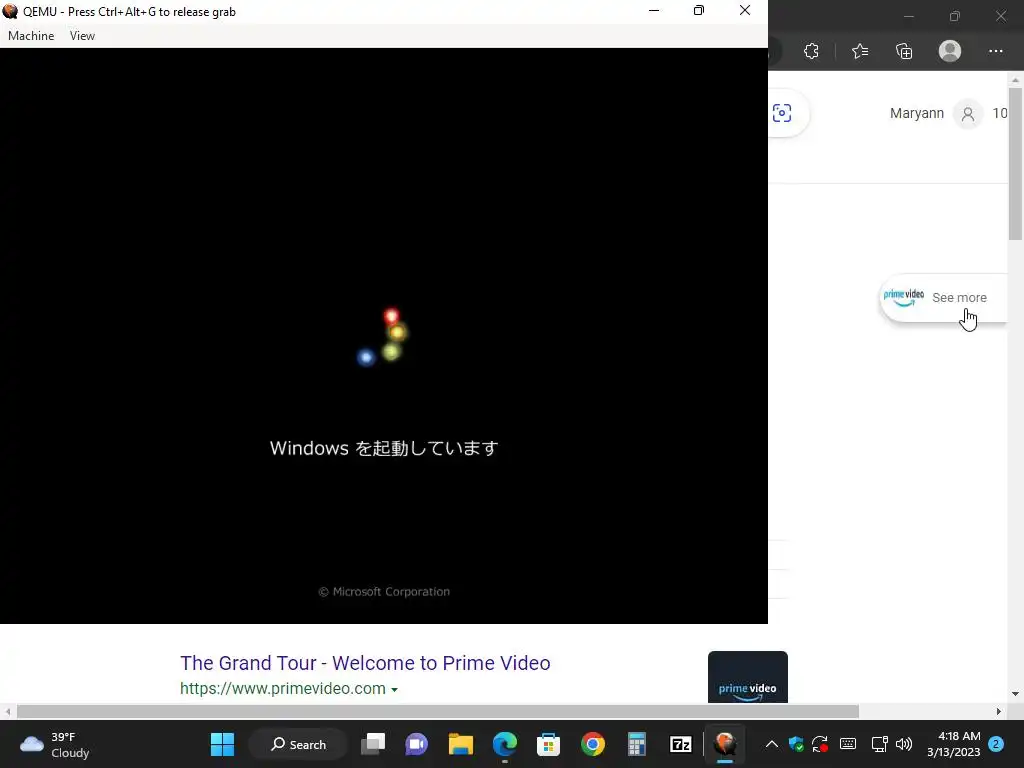This screenshot has width=1024, height=768.
Task: Minimize the QEMU window
Action: [x=654, y=10]
